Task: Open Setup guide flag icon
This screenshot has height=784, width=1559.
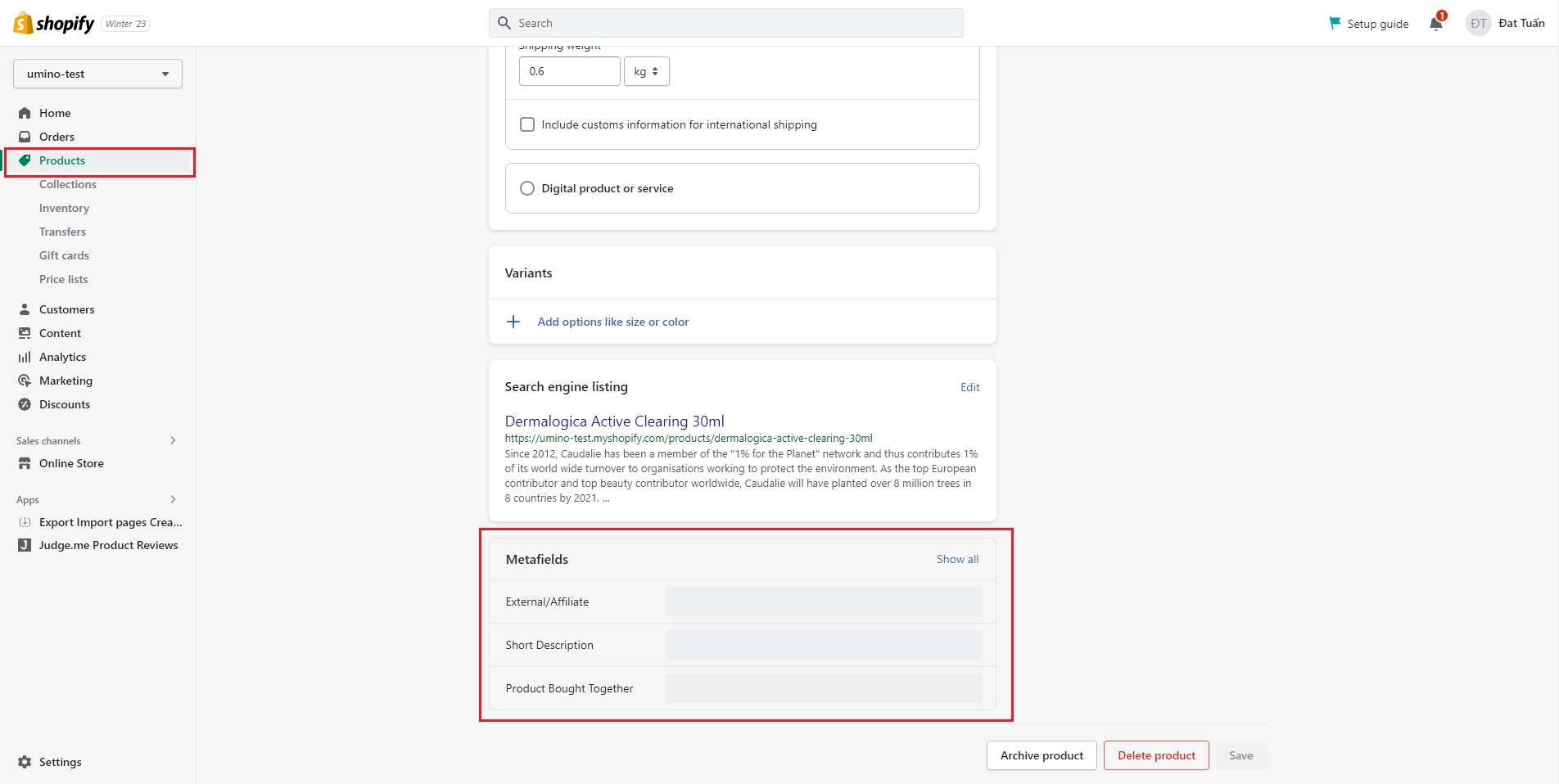Action: [x=1335, y=23]
